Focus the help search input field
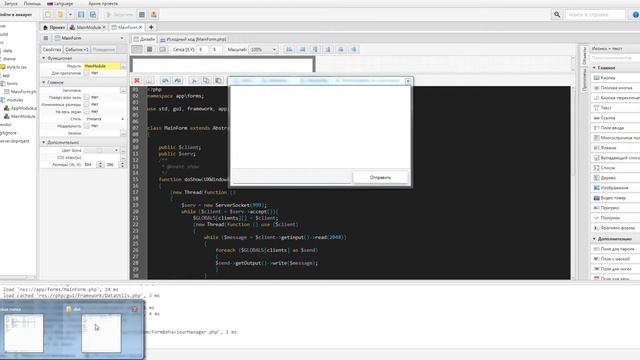 [x=594, y=15]
